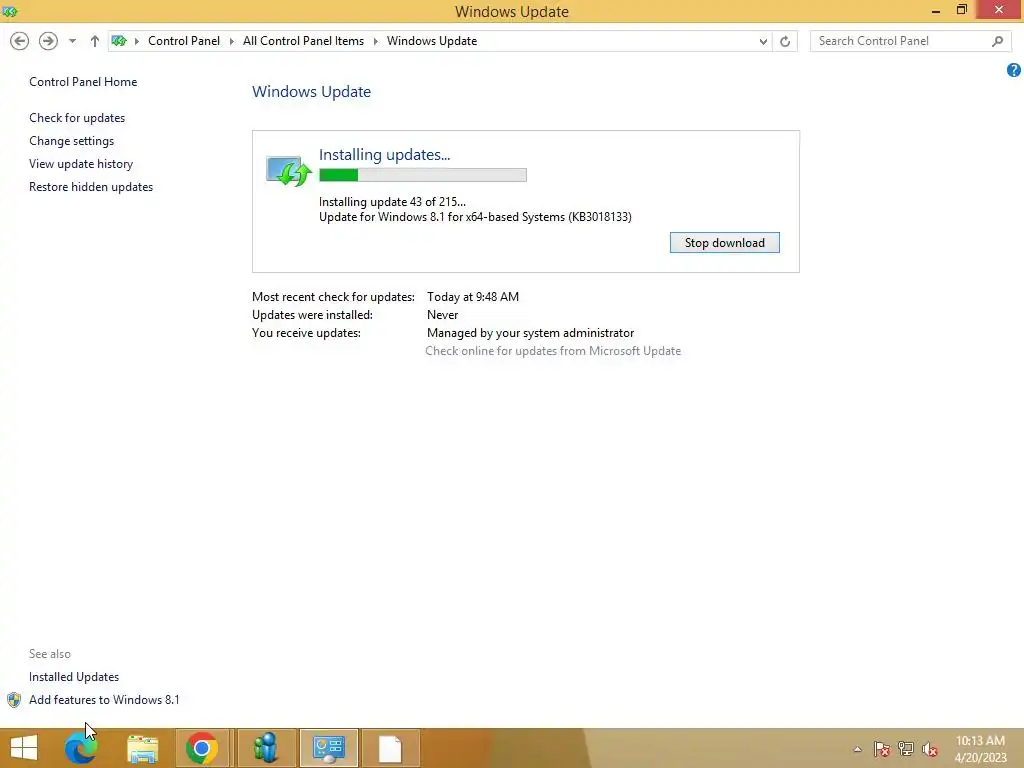Go up one level with the up arrow
This screenshot has width=1024, height=768.
click(x=95, y=41)
